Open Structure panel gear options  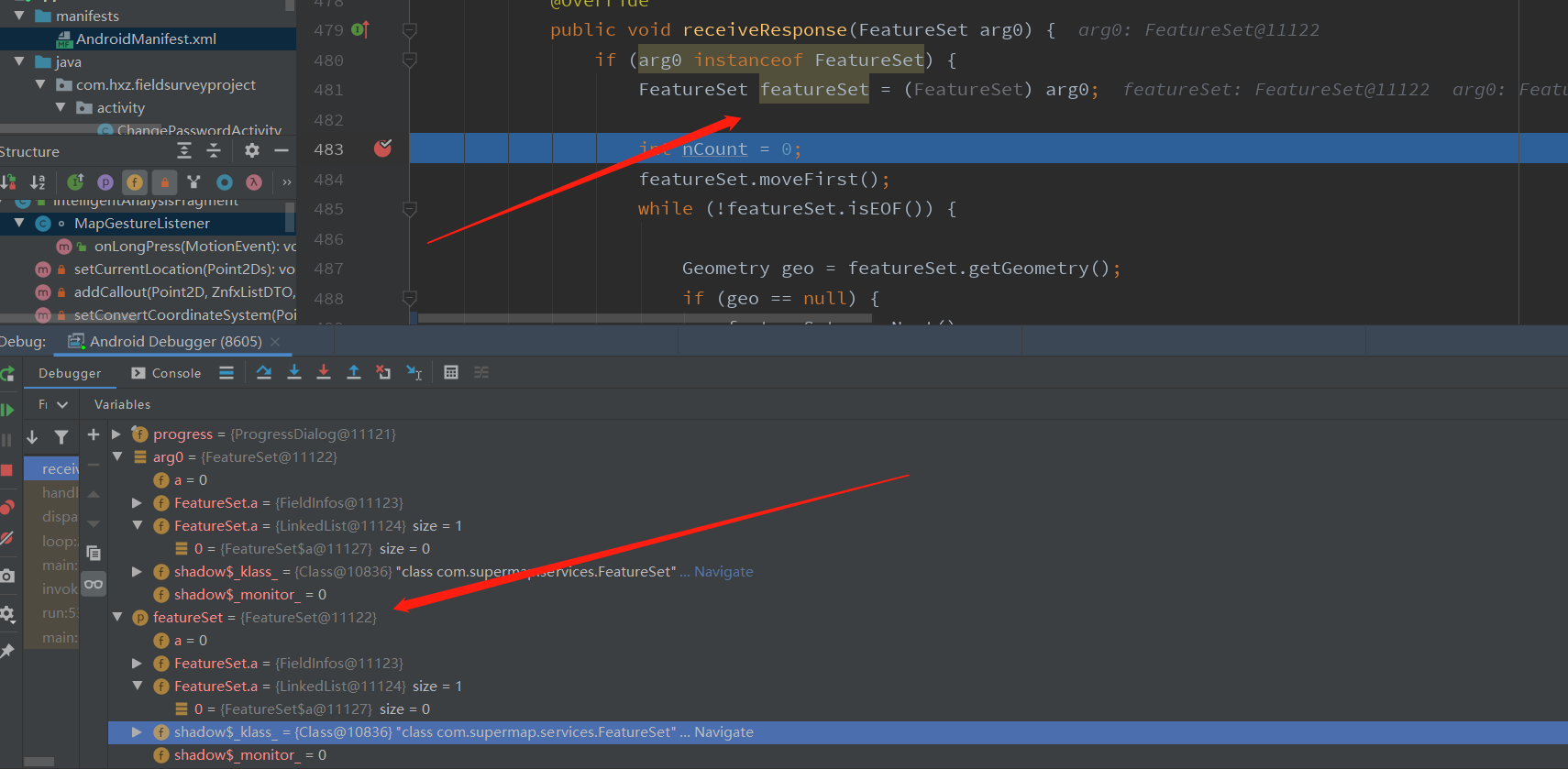point(252,150)
